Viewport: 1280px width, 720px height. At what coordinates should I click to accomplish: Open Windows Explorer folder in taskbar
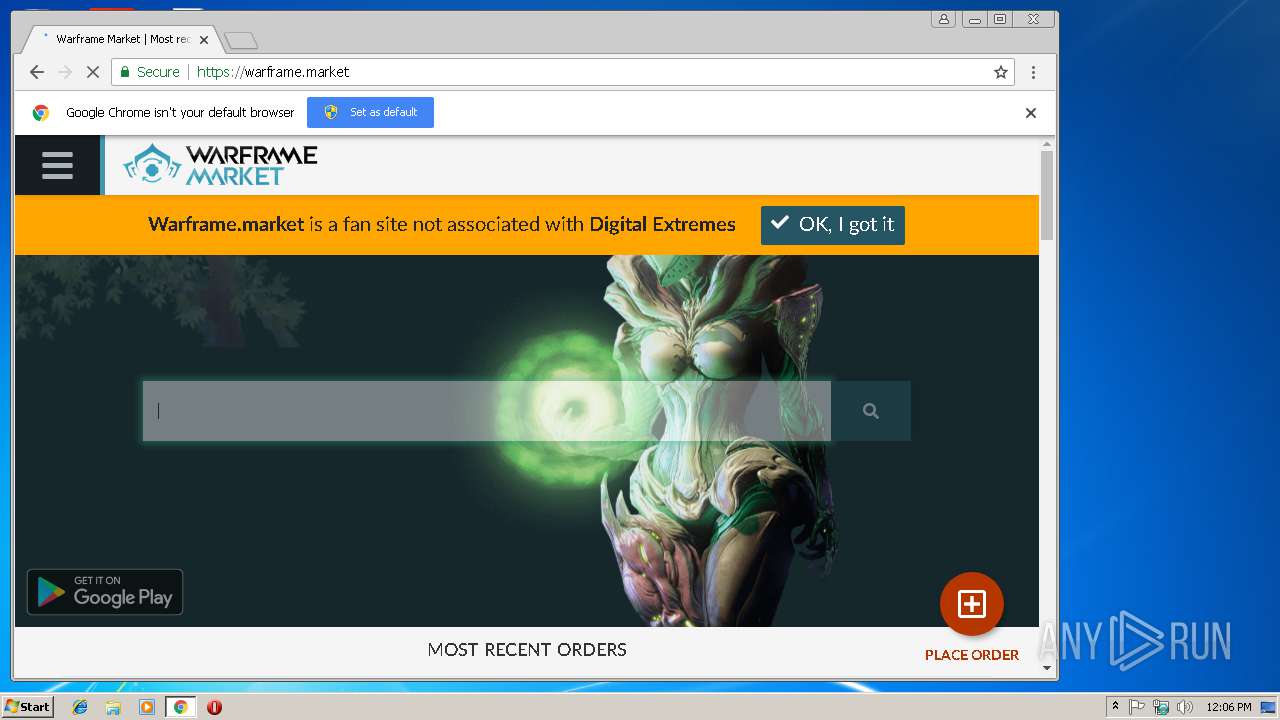tap(113, 707)
